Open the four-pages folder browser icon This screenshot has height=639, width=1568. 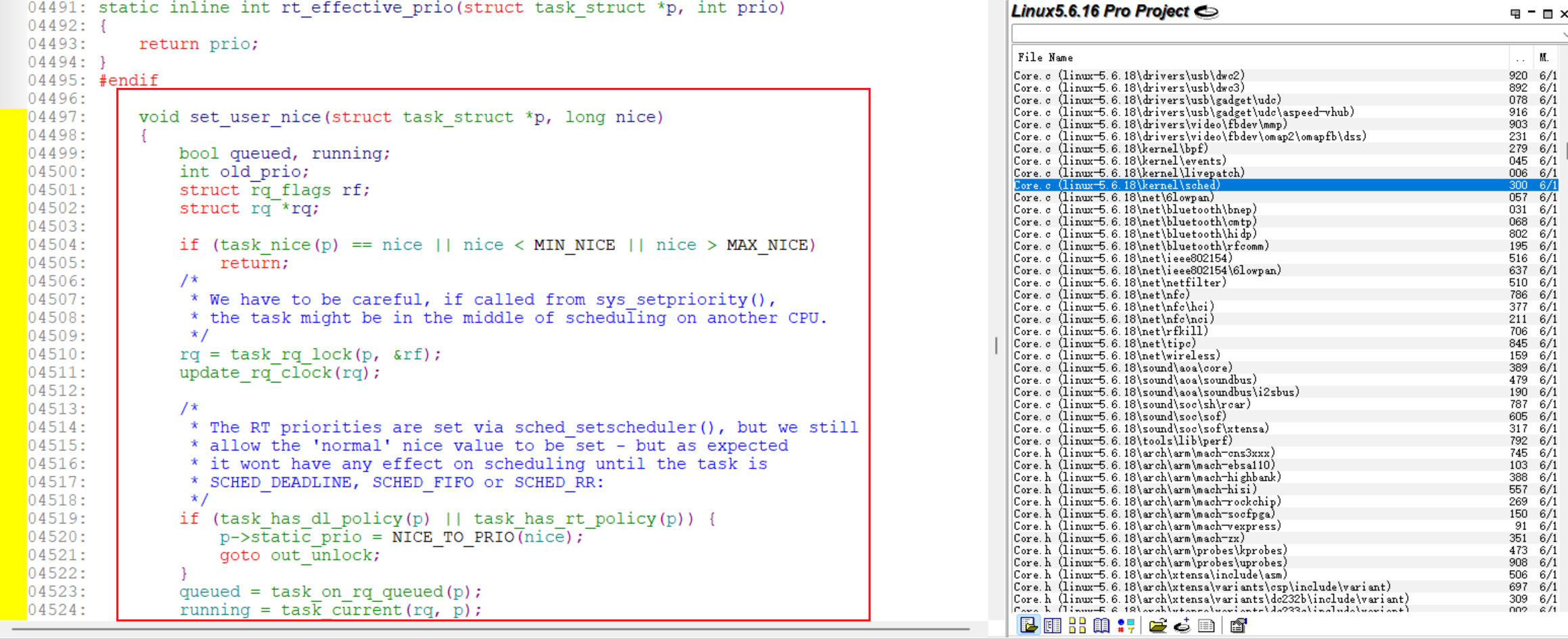(x=1077, y=625)
